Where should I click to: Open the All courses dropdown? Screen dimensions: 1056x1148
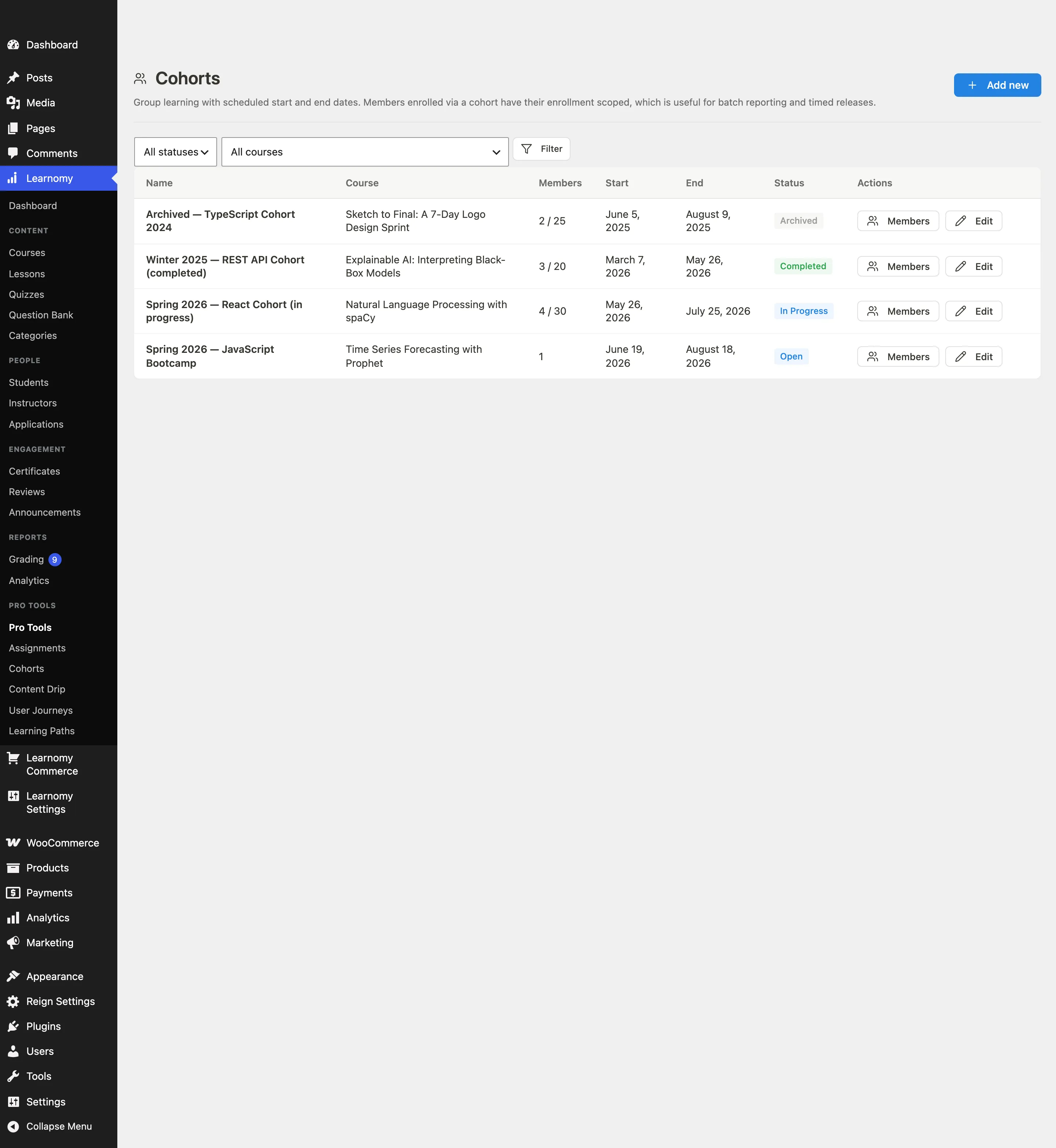(364, 151)
